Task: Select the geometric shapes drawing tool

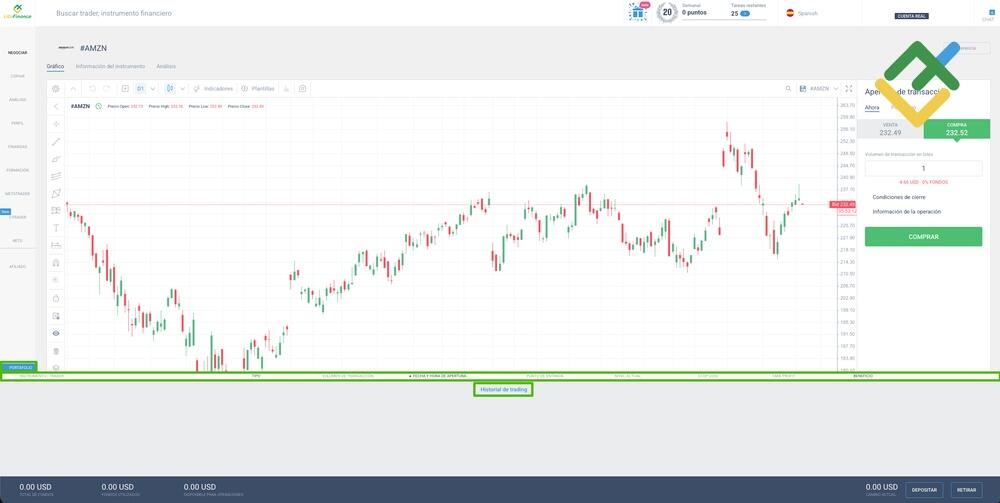Action: pyautogui.click(x=56, y=193)
